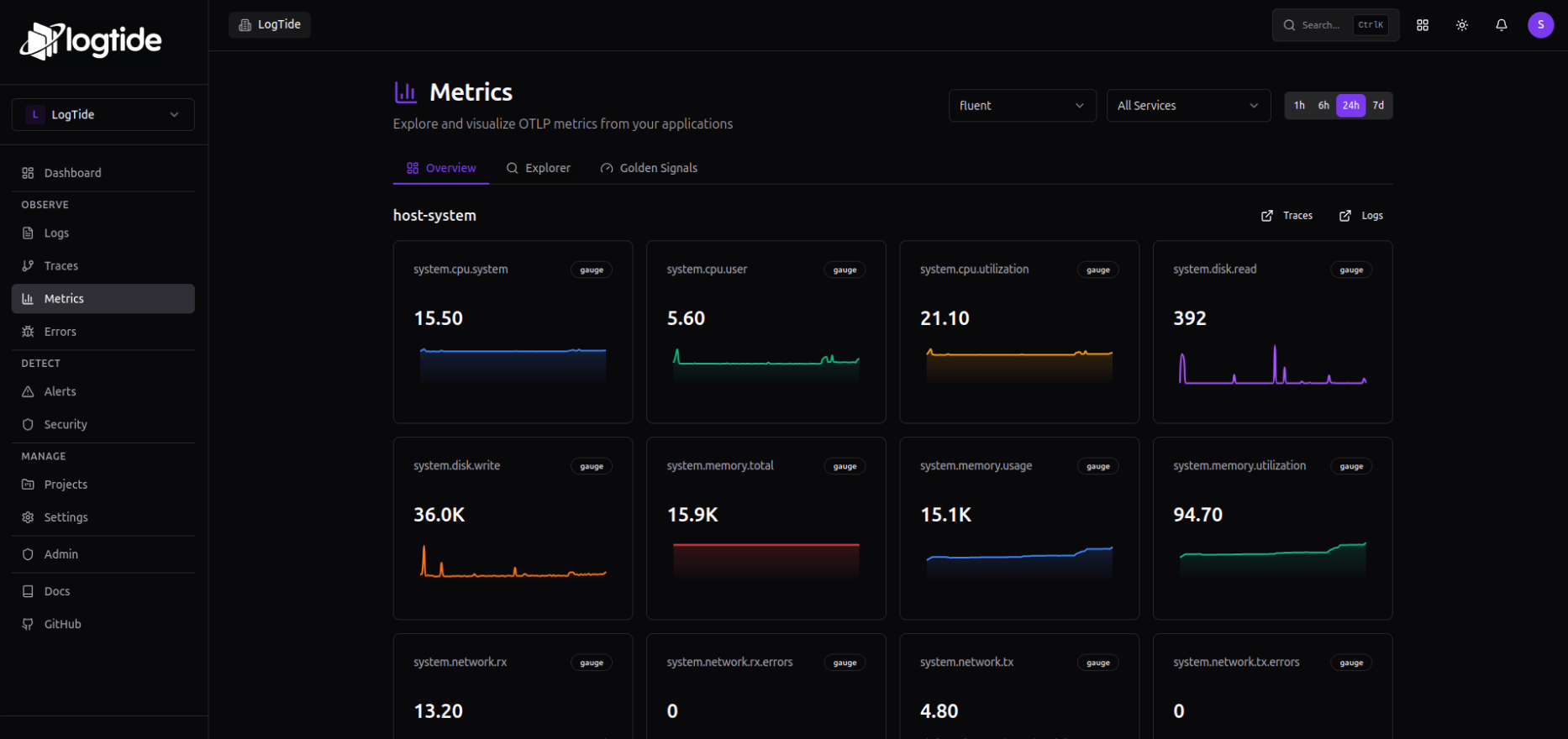The width and height of the screenshot is (1568, 739).
Task: Toggle the light/dark theme sun icon
Action: (x=1462, y=25)
